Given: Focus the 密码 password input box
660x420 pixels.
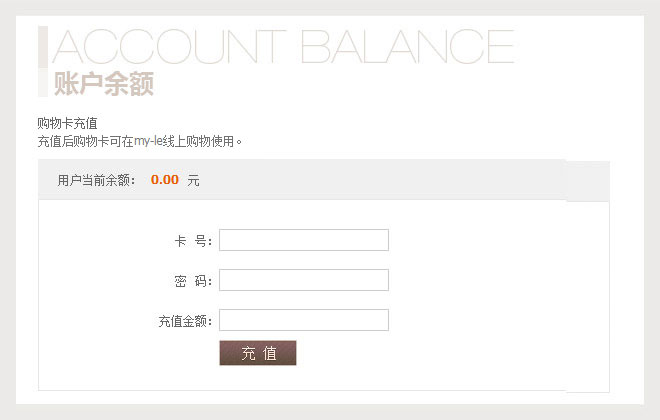Looking at the screenshot, I should [x=303, y=280].
